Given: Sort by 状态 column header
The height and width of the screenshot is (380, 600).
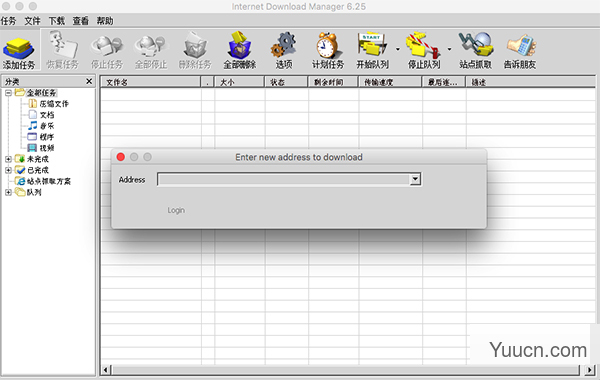Looking at the screenshot, I should coord(287,82).
